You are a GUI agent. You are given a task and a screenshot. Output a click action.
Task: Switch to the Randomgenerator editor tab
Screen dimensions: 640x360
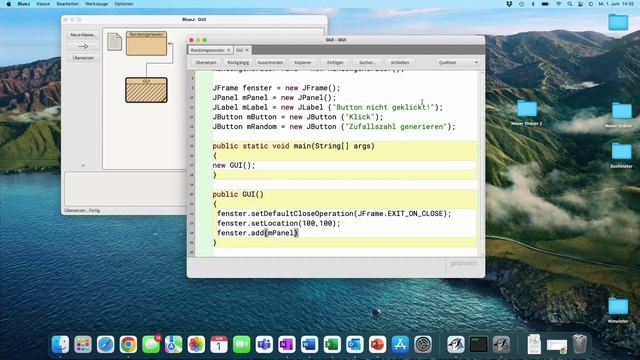tap(207, 50)
